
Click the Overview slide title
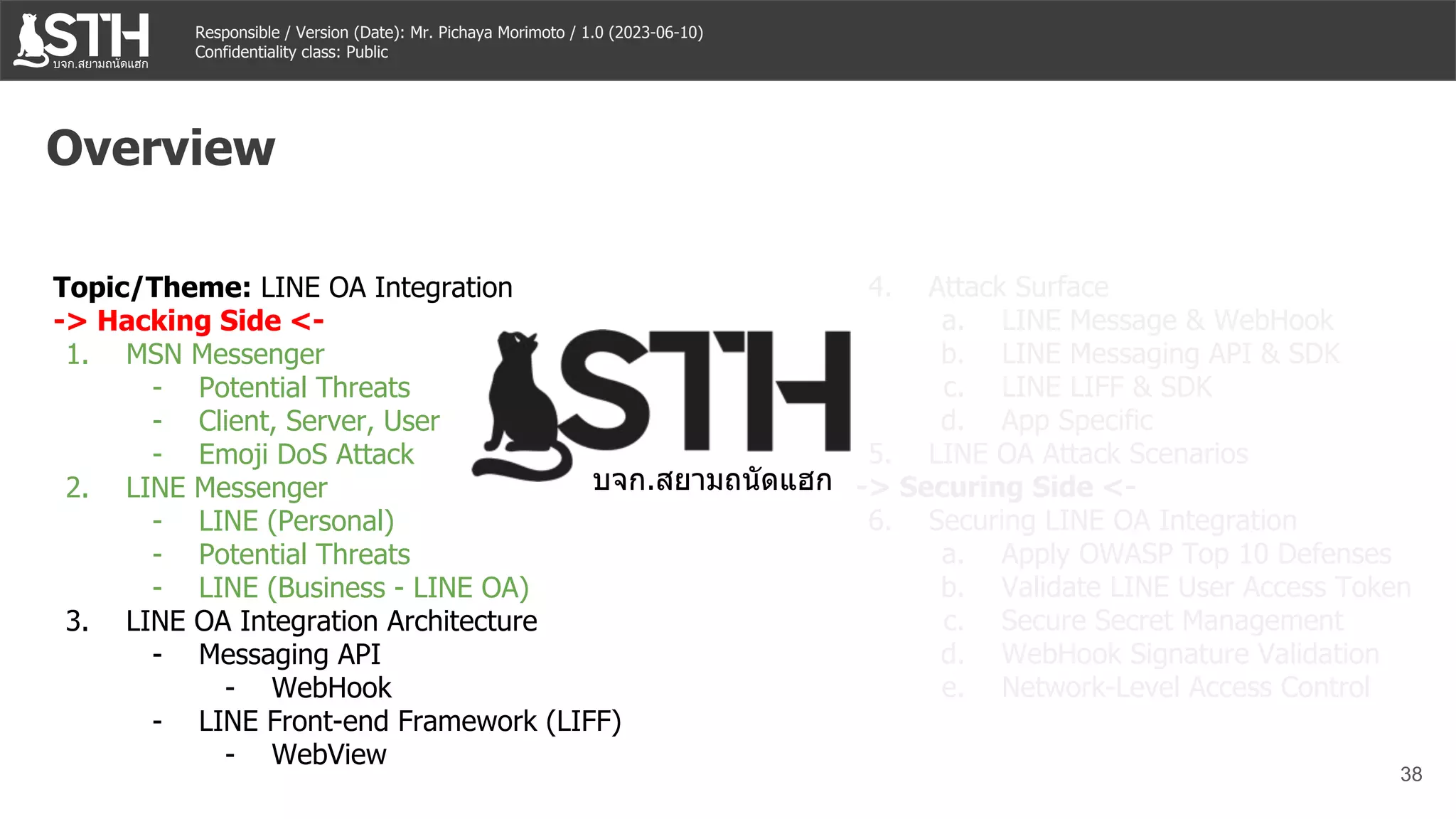[161, 148]
